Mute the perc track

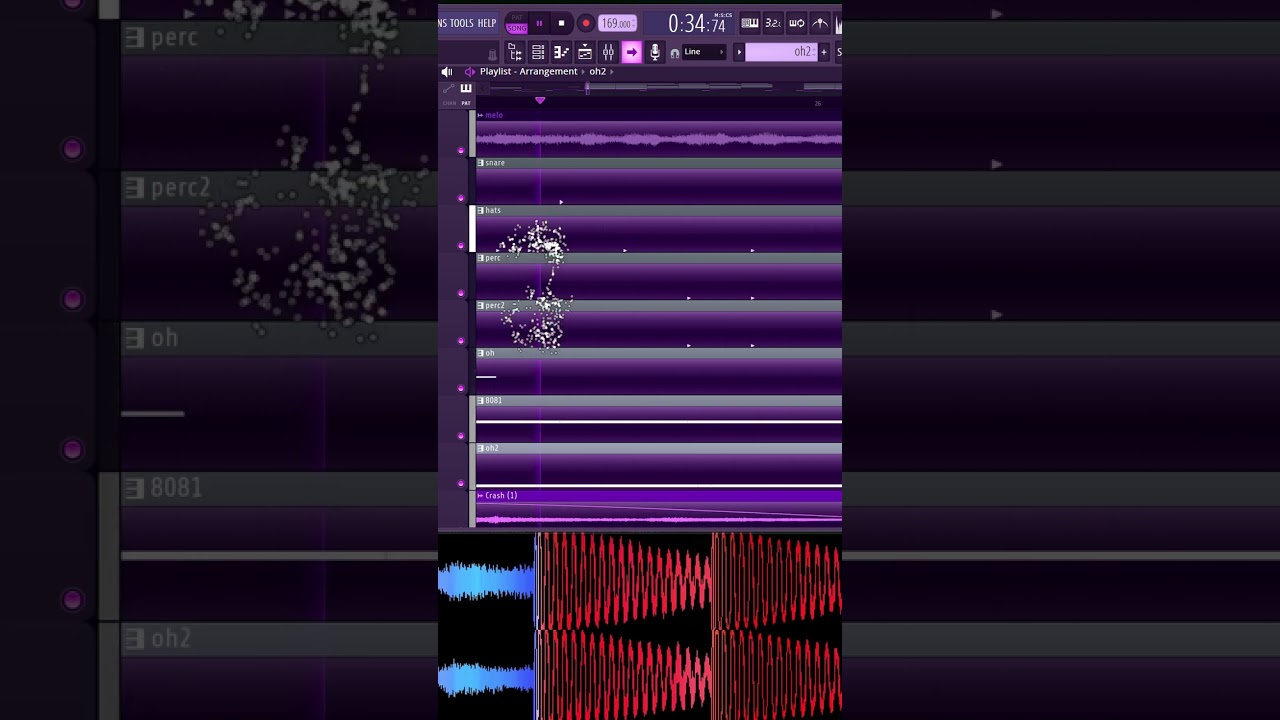[461, 293]
